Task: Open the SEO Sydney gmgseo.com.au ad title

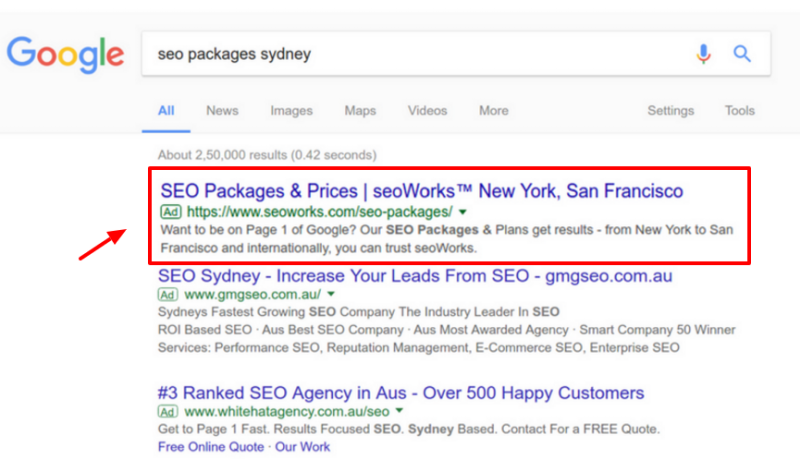Action: (x=415, y=275)
